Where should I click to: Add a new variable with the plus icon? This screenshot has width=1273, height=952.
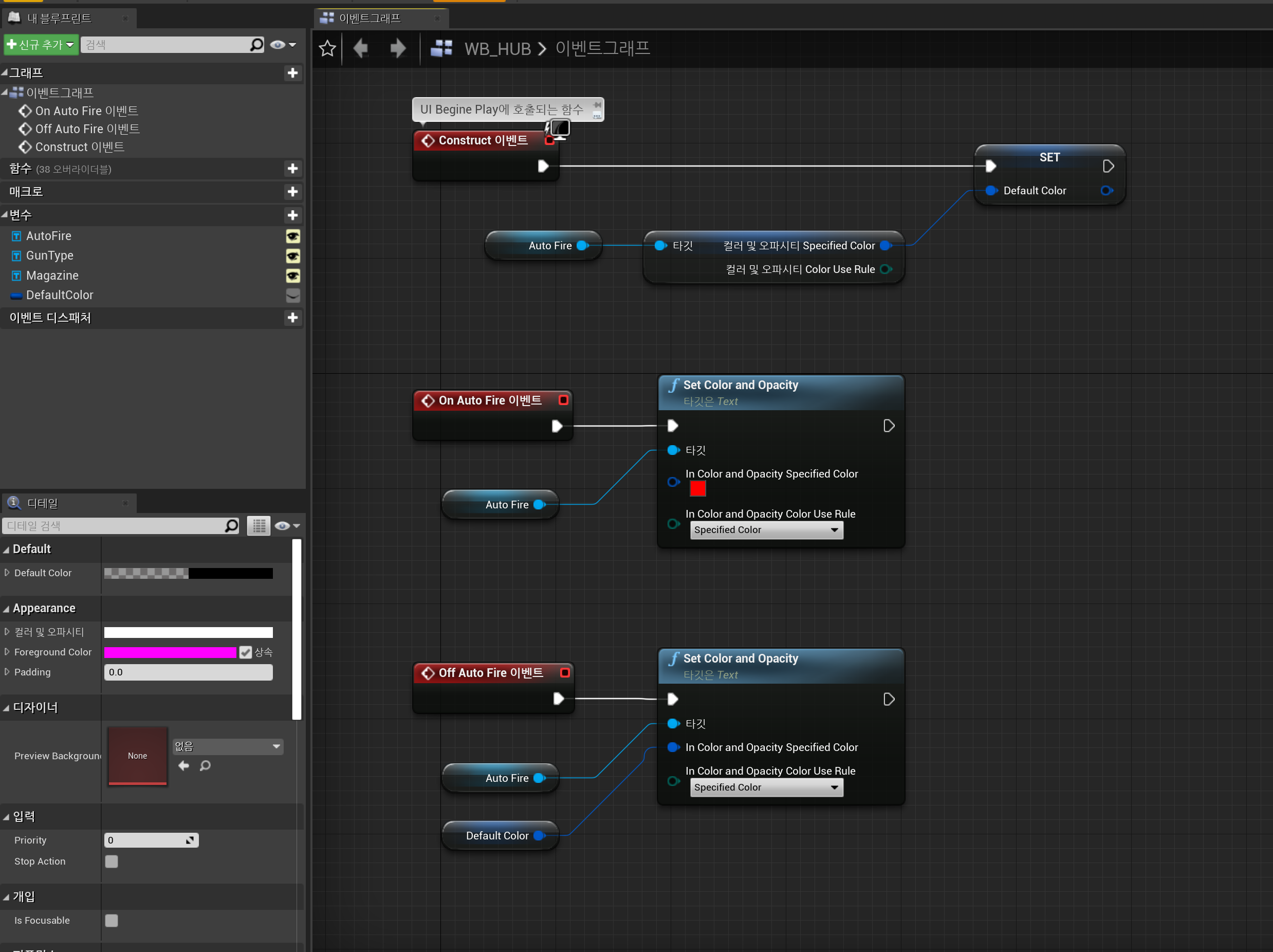coord(292,215)
